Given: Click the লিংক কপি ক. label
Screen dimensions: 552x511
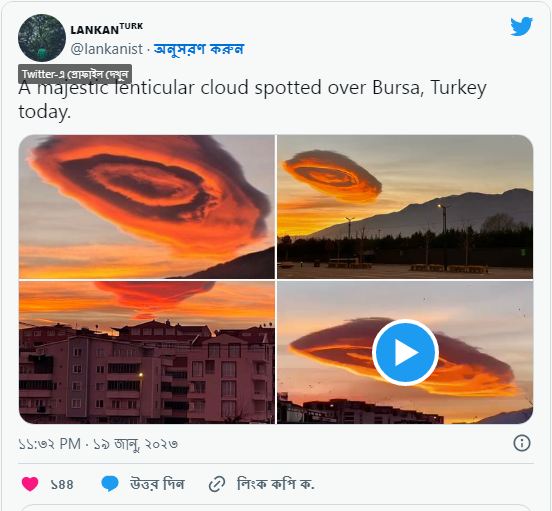Looking at the screenshot, I should pos(275,484).
